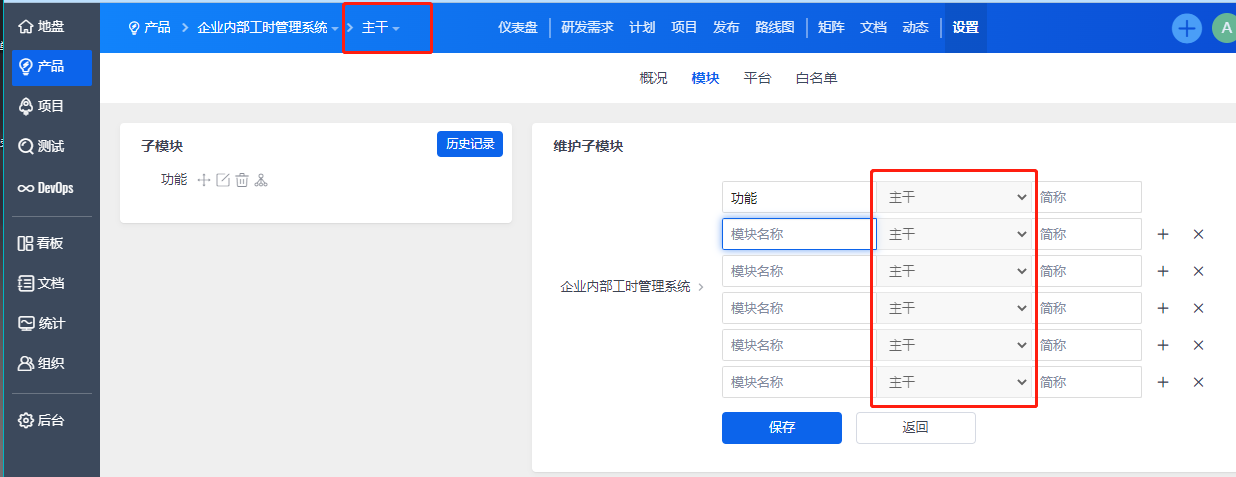
Task: Click the last row's add-row plus icon
Action: tap(1163, 382)
